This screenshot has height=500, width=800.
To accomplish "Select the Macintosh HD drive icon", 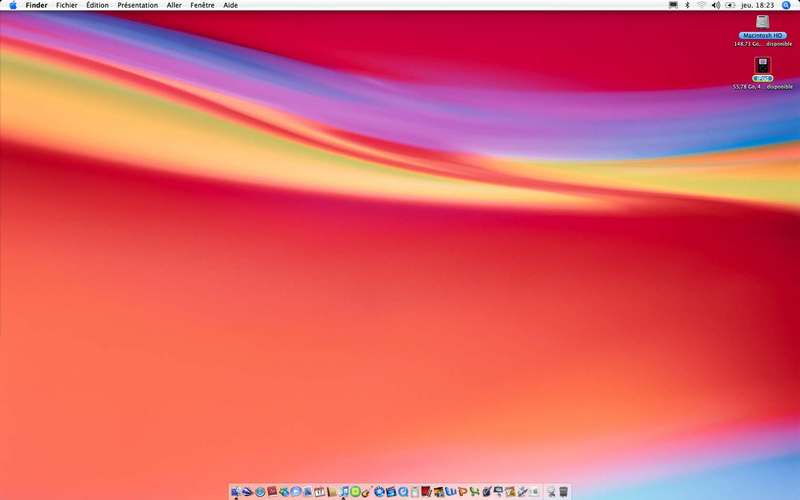I will click(x=762, y=22).
